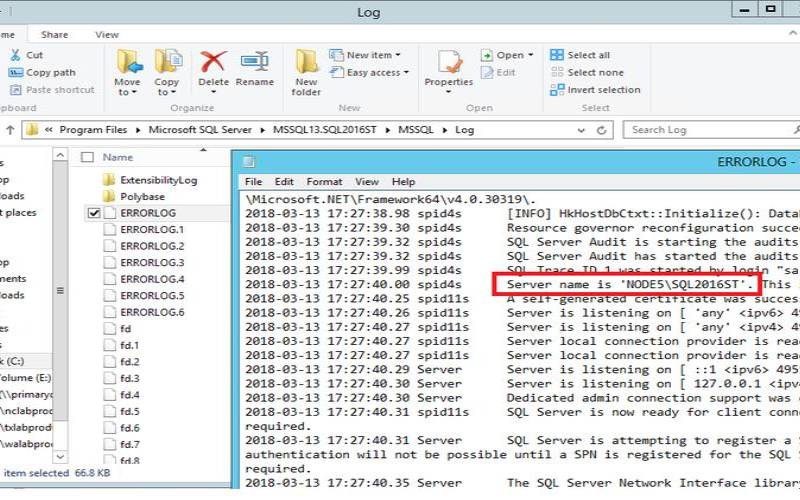Expand the Copy to dropdown
The image size is (800, 500).
click(167, 93)
